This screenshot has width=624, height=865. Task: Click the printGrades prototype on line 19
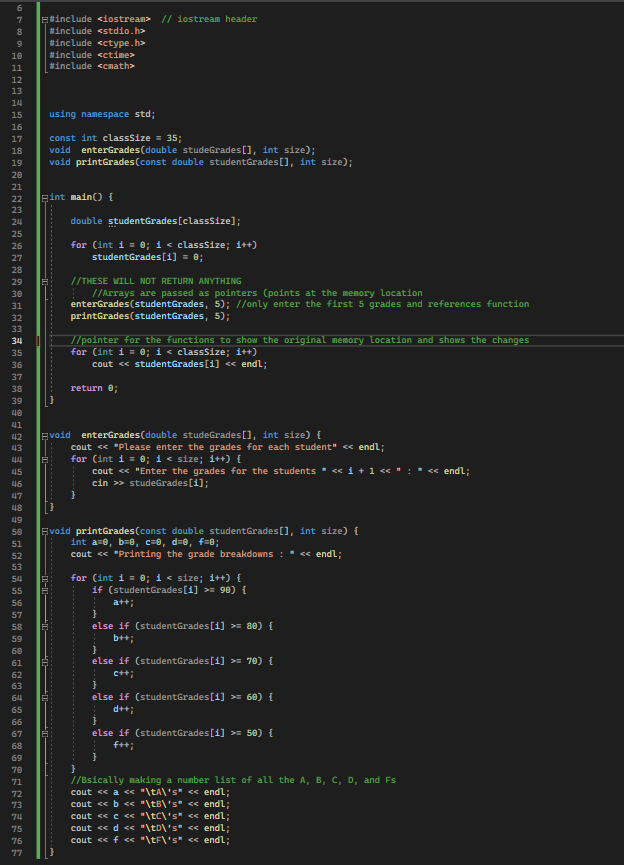click(x=201, y=162)
